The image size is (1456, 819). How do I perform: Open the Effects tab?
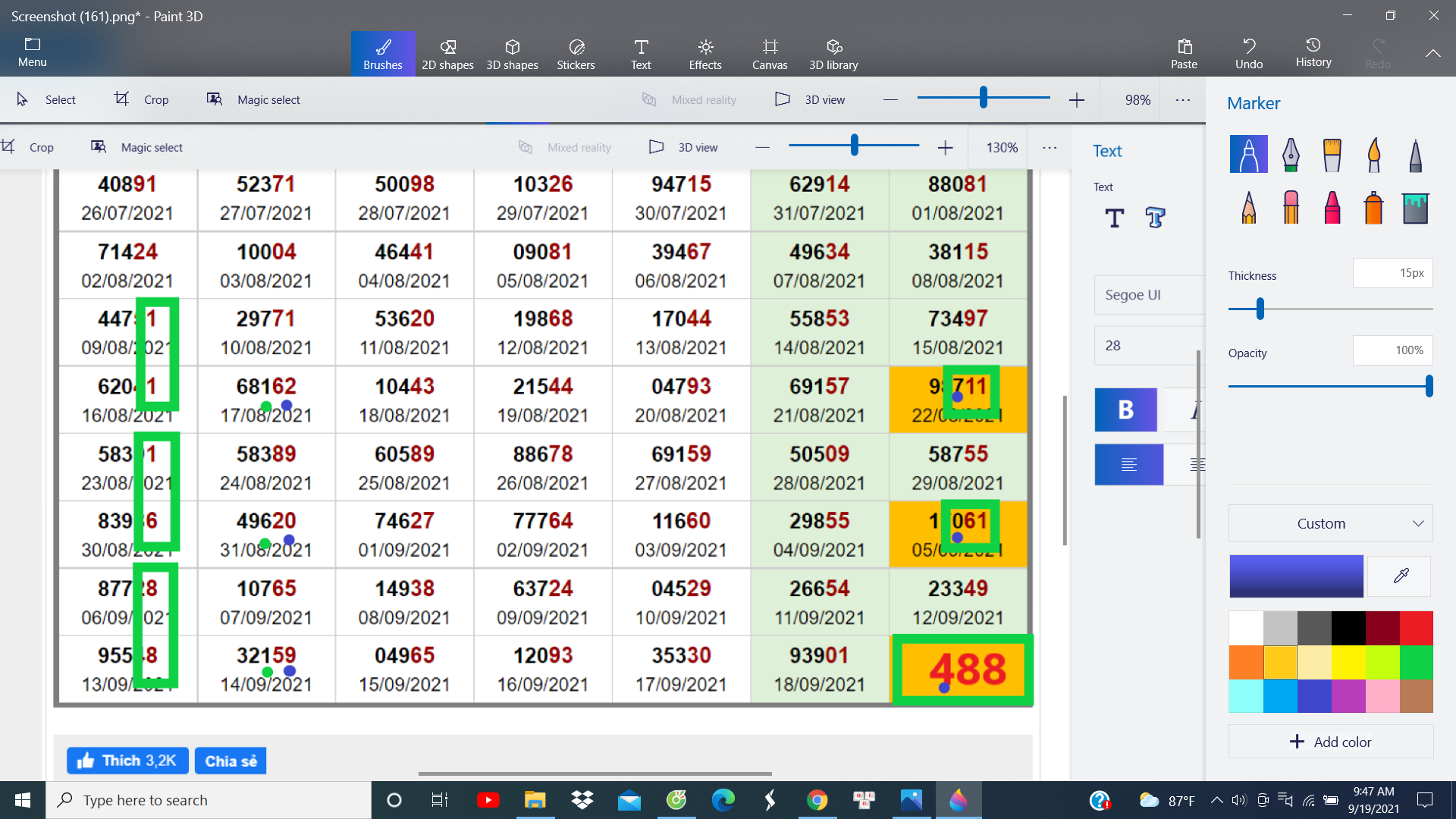point(705,54)
